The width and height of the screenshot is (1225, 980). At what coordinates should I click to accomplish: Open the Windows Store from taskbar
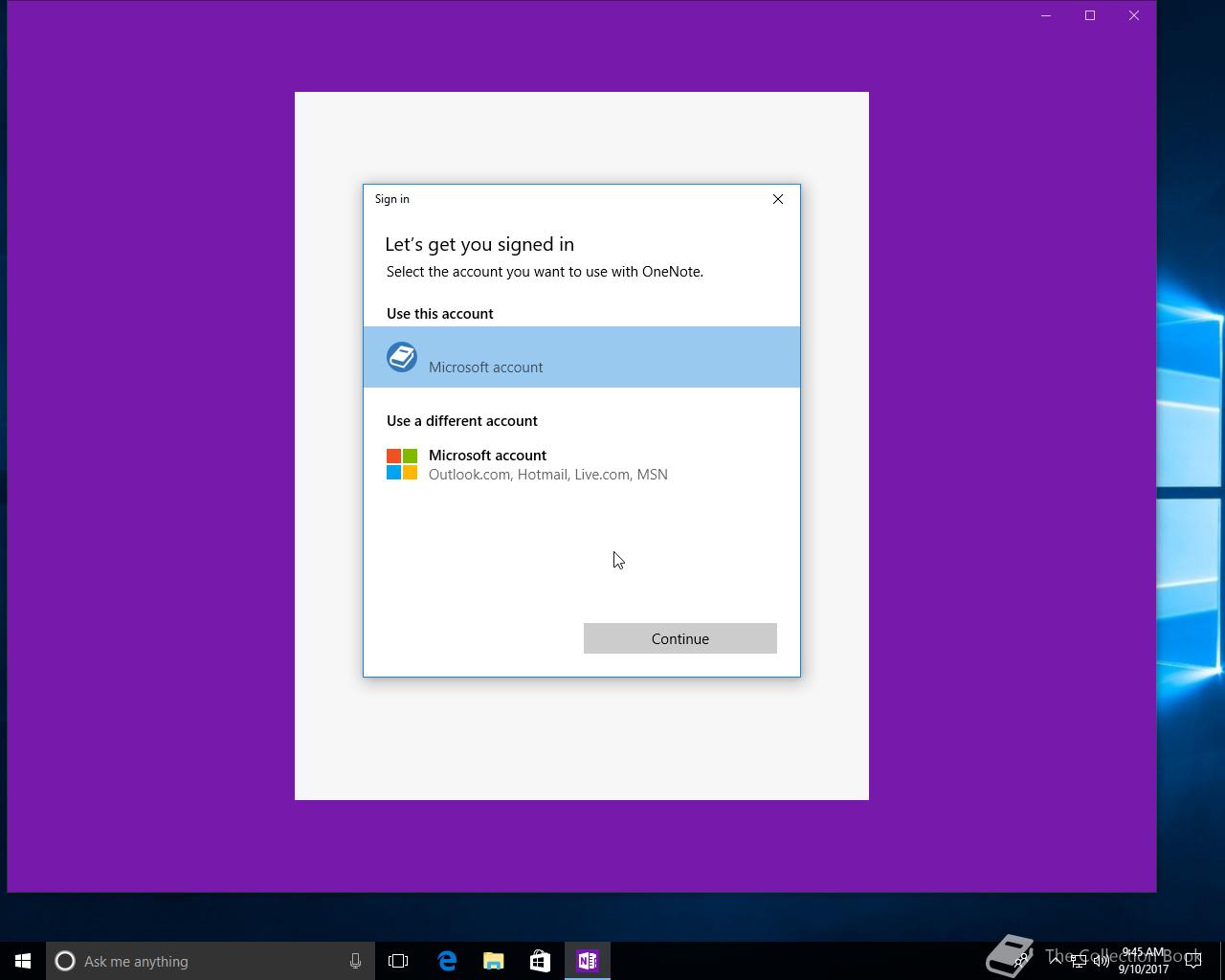tap(540, 961)
